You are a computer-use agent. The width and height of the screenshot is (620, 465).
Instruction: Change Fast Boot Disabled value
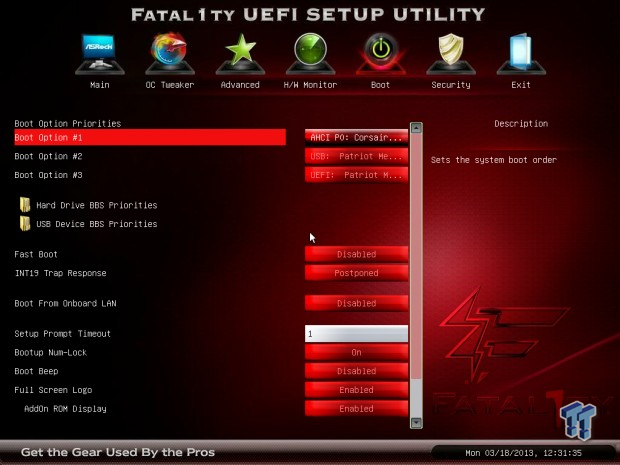(356, 254)
